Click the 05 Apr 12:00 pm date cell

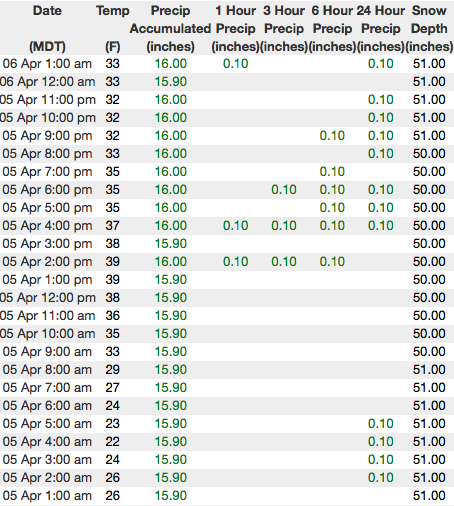[48, 298]
